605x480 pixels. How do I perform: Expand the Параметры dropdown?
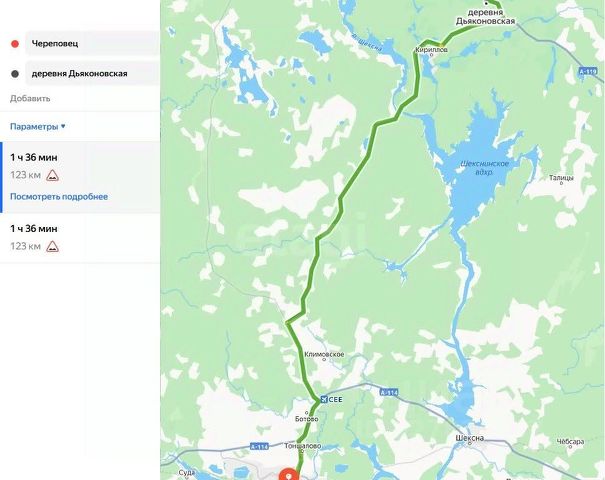[x=37, y=127]
